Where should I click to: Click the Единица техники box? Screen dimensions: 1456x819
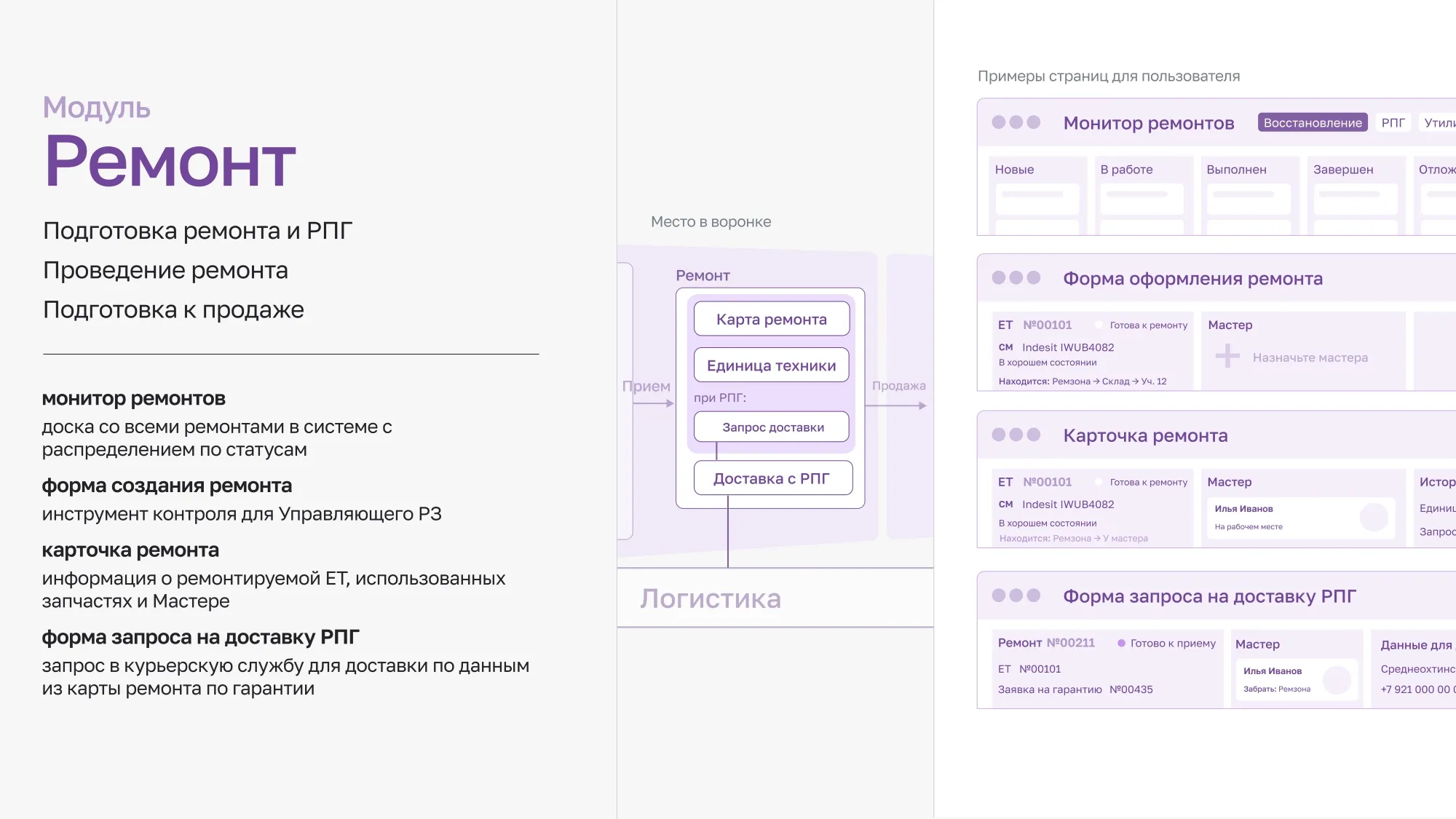tap(771, 365)
